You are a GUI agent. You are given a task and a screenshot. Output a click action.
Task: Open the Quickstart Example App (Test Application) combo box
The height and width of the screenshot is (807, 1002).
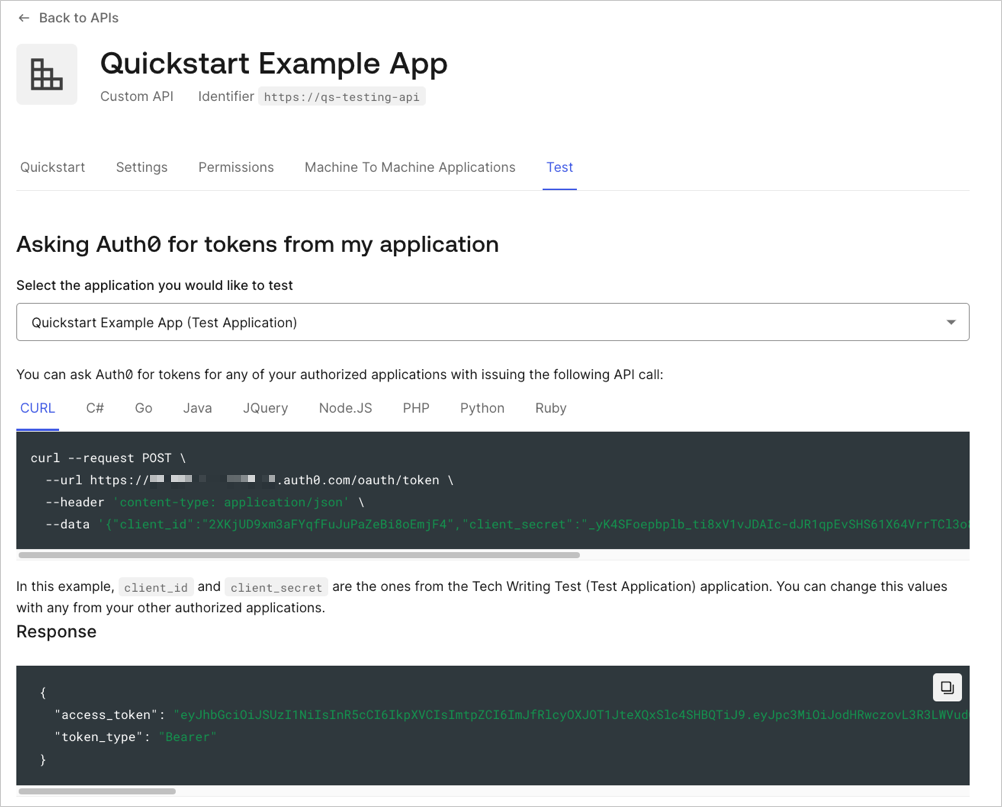(493, 322)
